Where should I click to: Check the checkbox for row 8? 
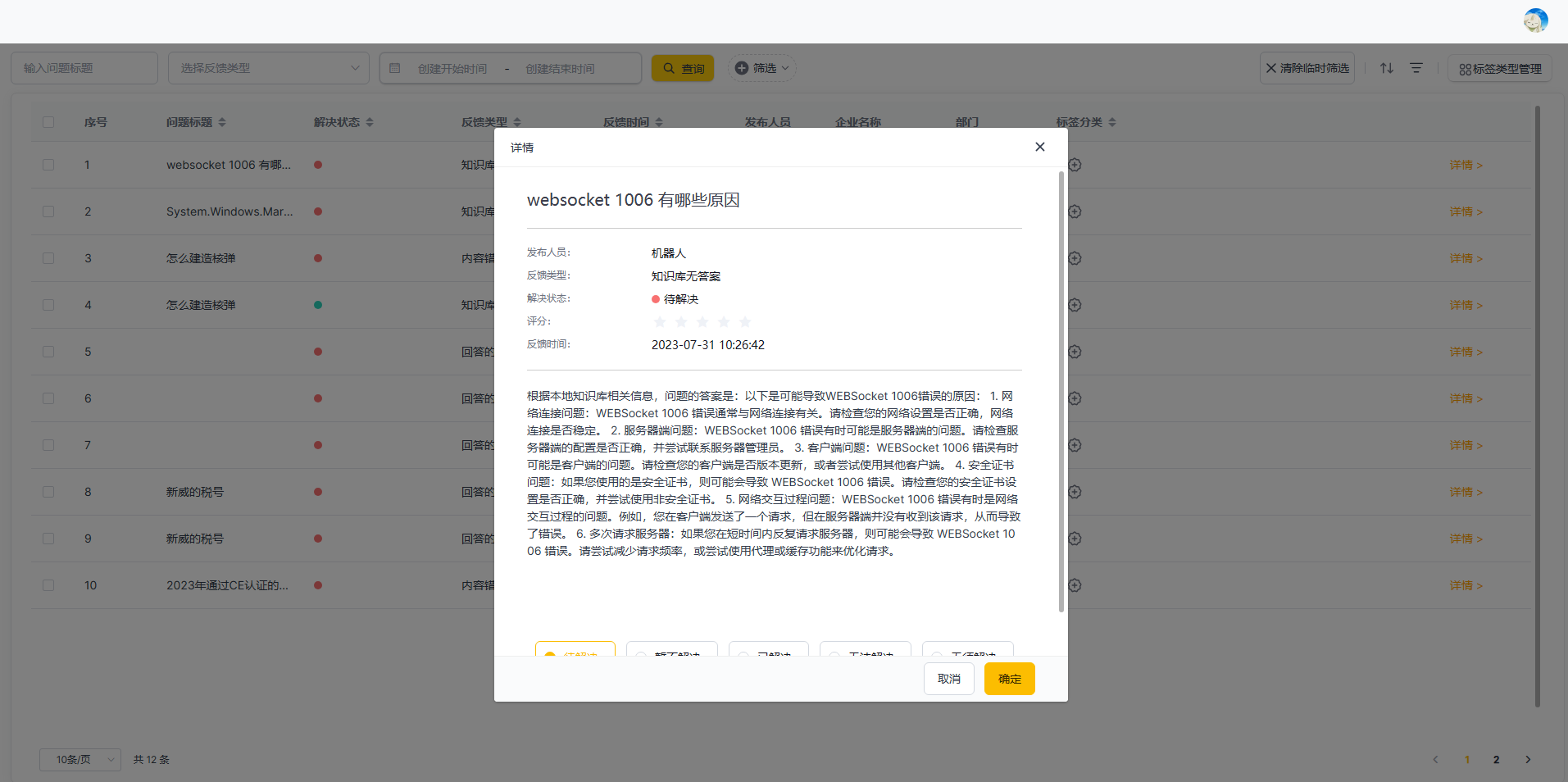[48, 492]
